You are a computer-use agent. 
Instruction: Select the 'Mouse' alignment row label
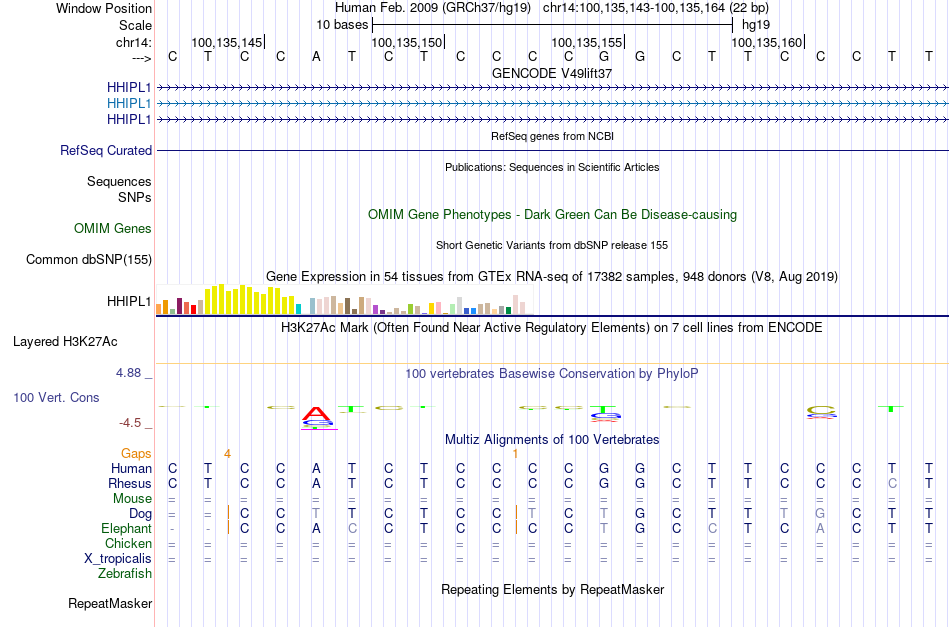click(132, 499)
